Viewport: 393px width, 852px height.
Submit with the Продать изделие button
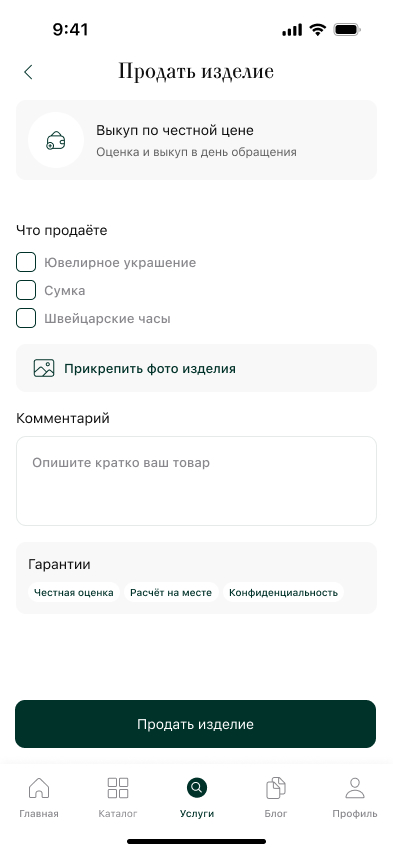(196, 724)
